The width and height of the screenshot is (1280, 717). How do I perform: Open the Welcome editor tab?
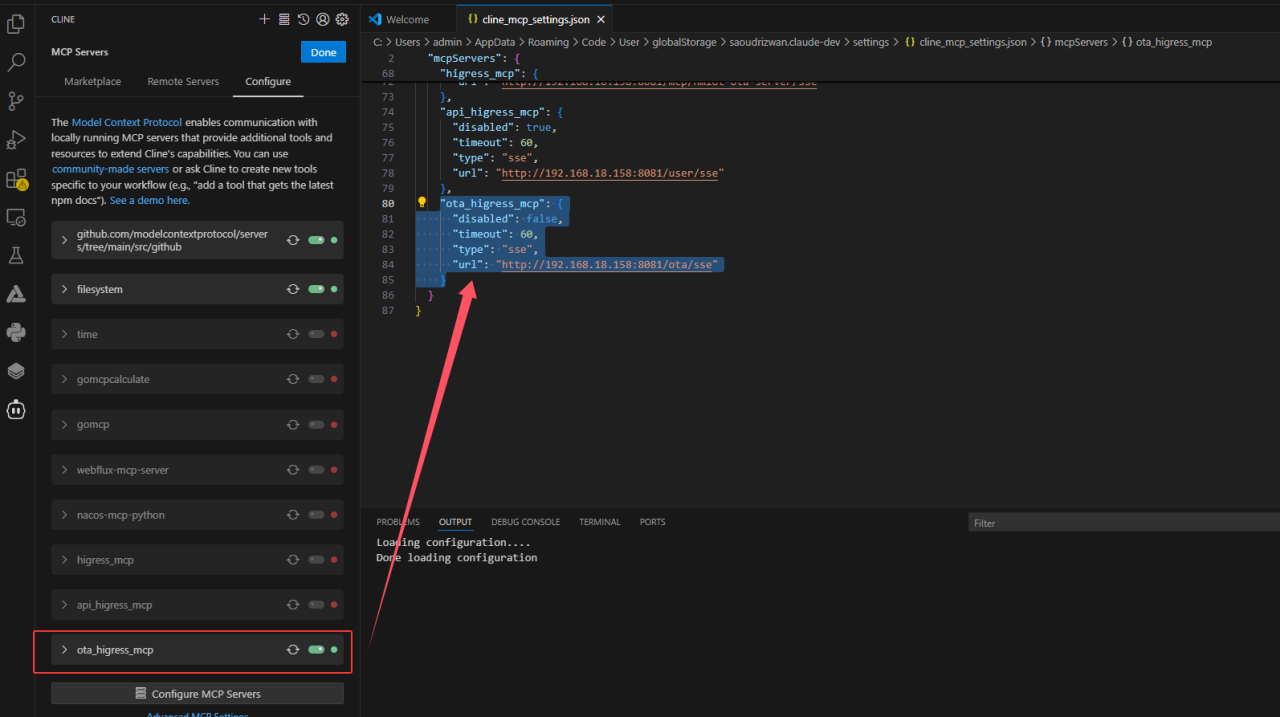[399, 19]
